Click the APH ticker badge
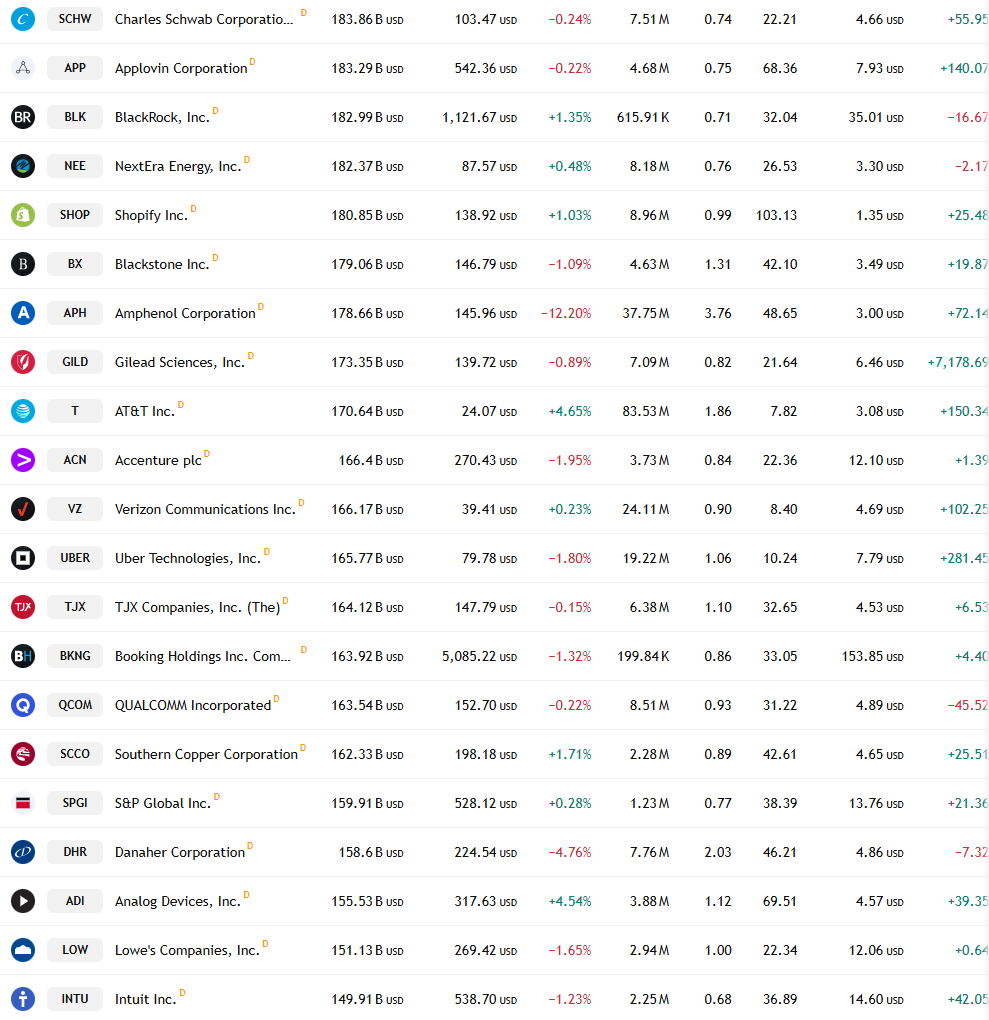989x1020 pixels. [75, 313]
